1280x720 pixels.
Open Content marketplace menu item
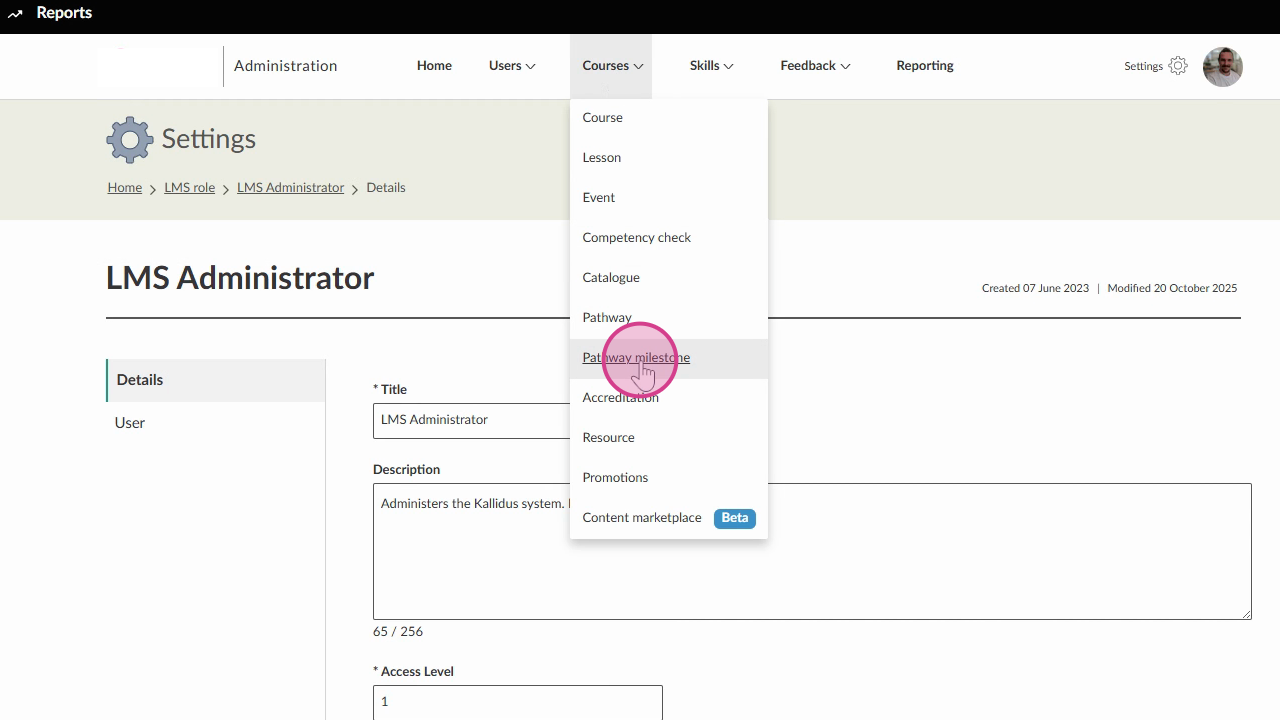[642, 518]
